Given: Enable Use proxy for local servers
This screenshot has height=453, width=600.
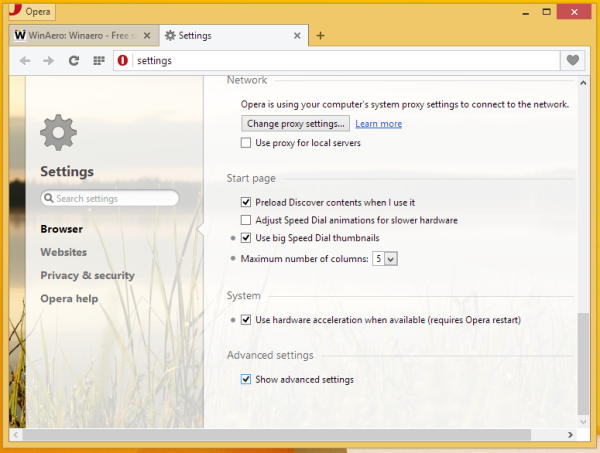Looking at the screenshot, I should click(x=246, y=143).
